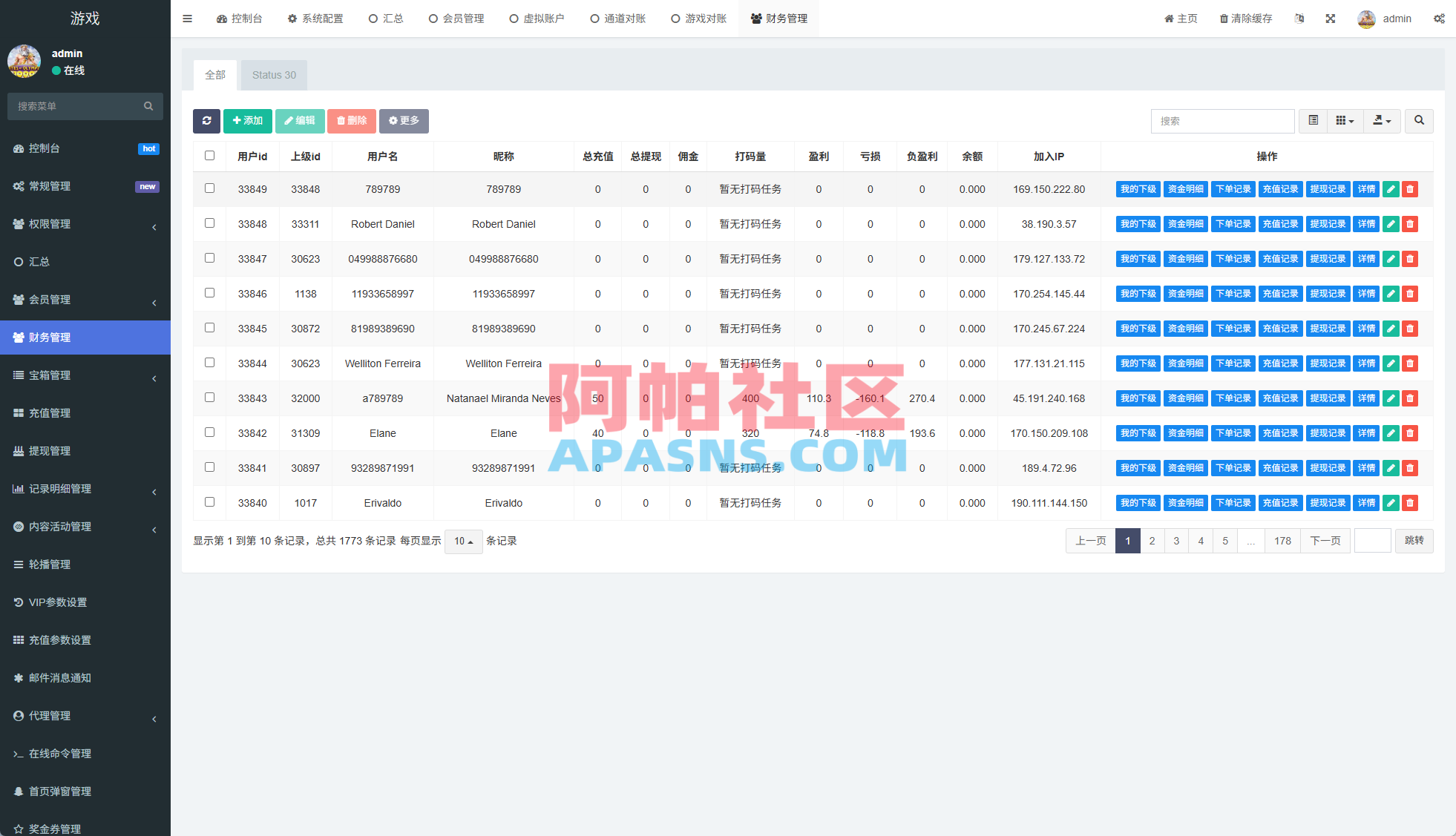This screenshot has height=836, width=1456.
Task: Click the search magnifier icon near search box
Action: tap(1418, 121)
